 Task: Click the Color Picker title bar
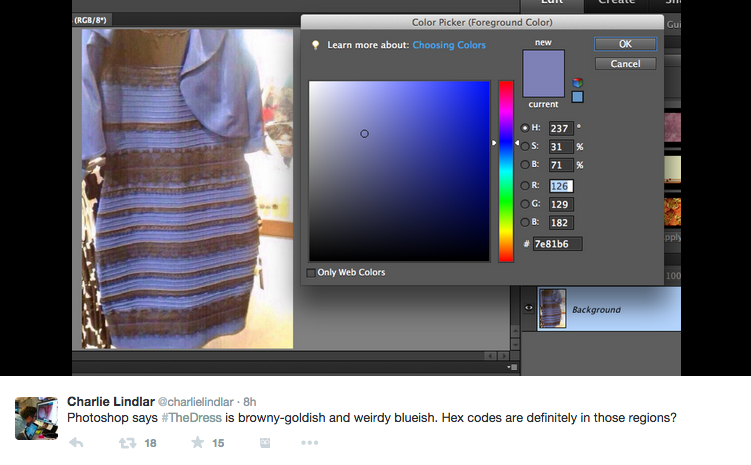[x=482, y=22]
